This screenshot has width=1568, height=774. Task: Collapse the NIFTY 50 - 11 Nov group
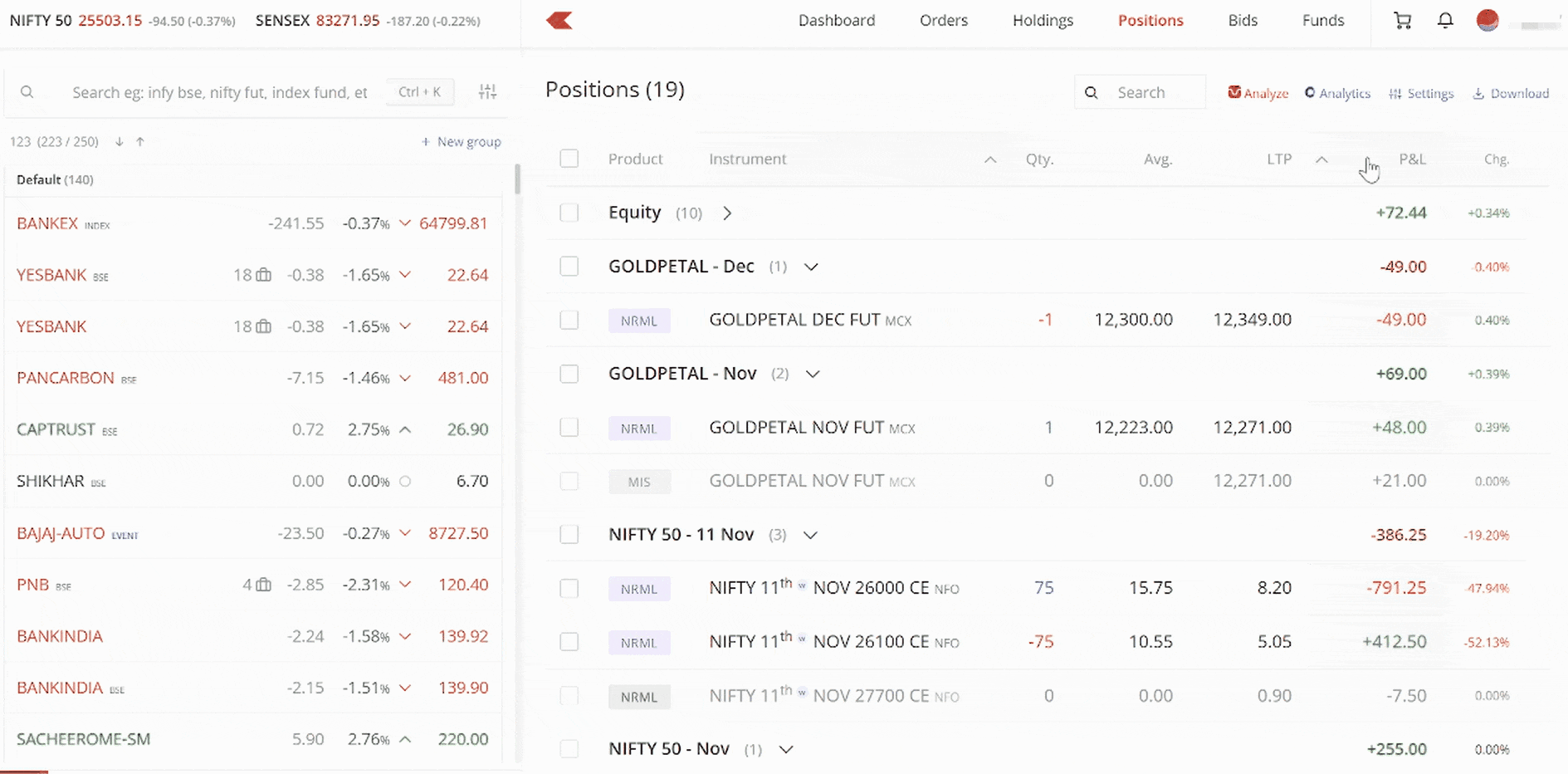810,535
